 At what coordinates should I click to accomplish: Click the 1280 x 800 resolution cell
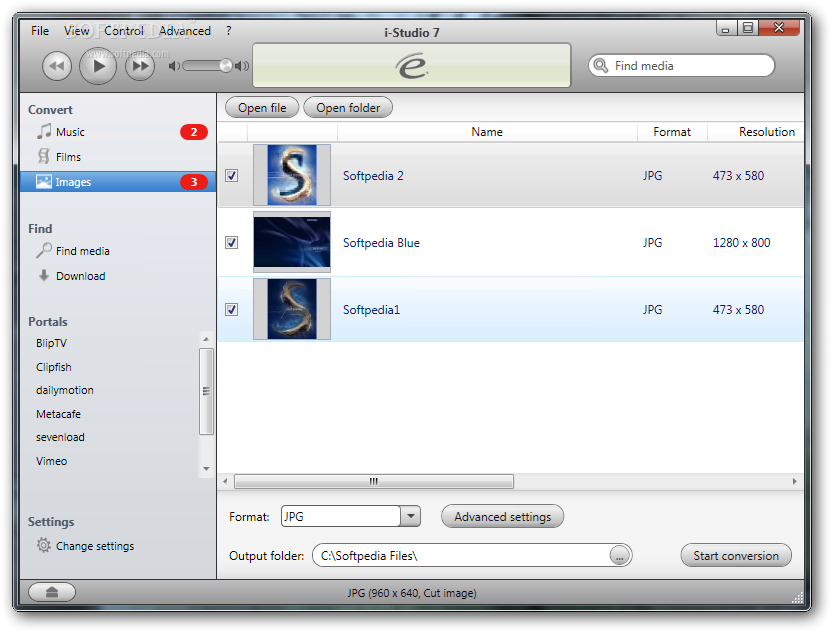point(741,243)
